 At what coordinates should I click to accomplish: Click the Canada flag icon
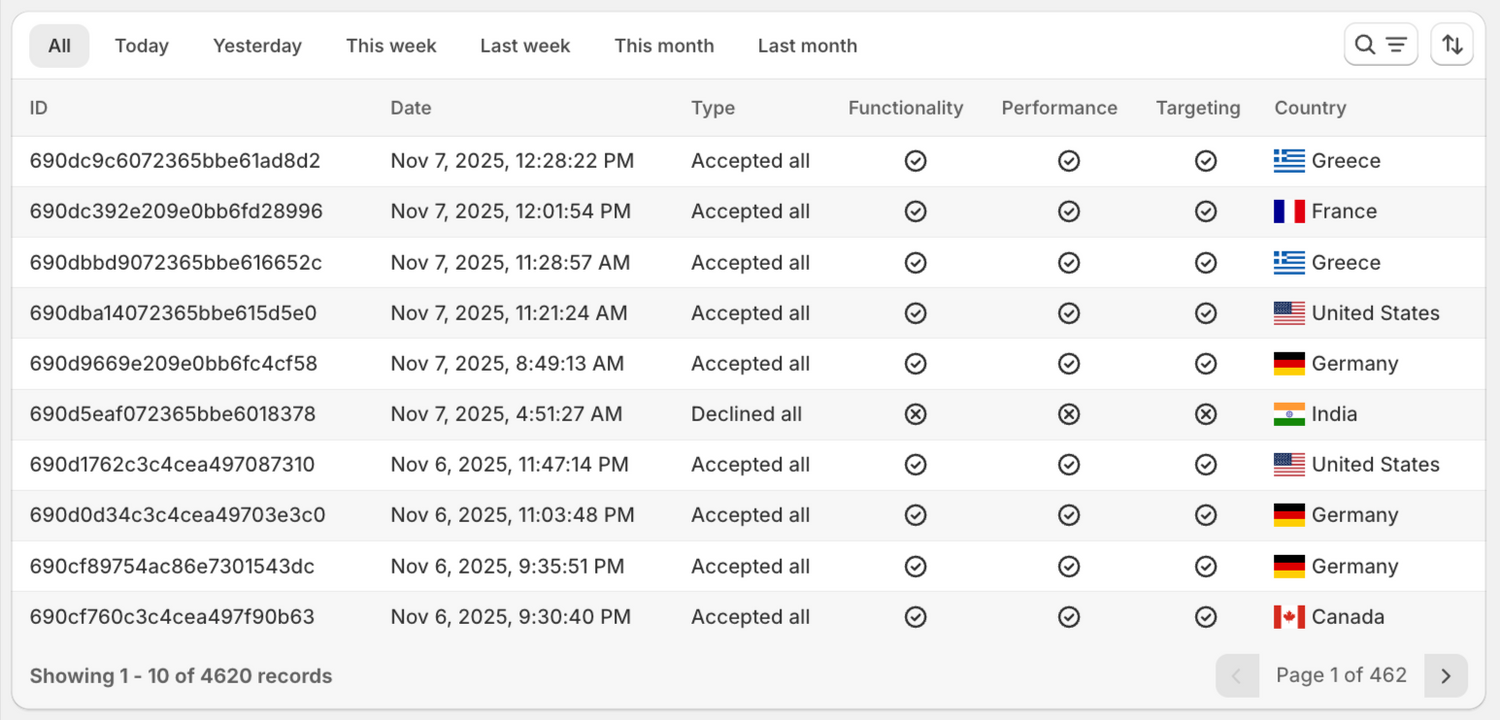pos(1289,617)
